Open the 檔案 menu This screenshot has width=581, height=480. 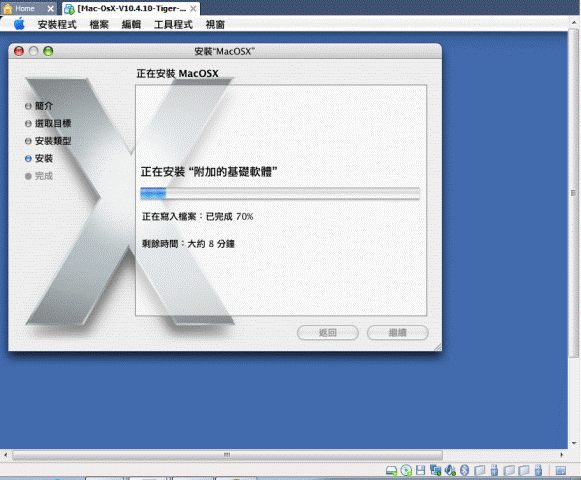tap(99, 25)
